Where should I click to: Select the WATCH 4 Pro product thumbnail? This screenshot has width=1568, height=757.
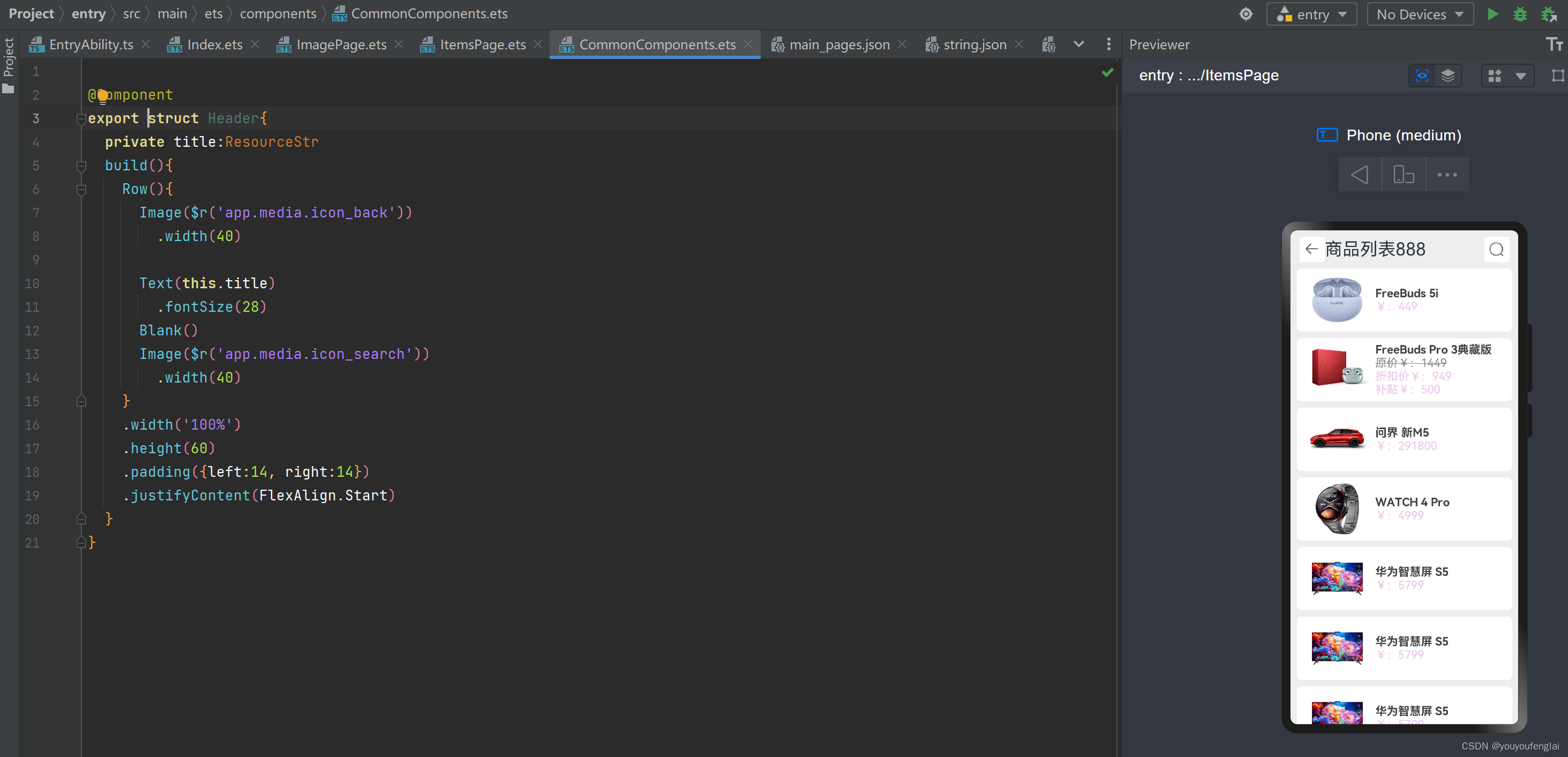tap(1337, 509)
